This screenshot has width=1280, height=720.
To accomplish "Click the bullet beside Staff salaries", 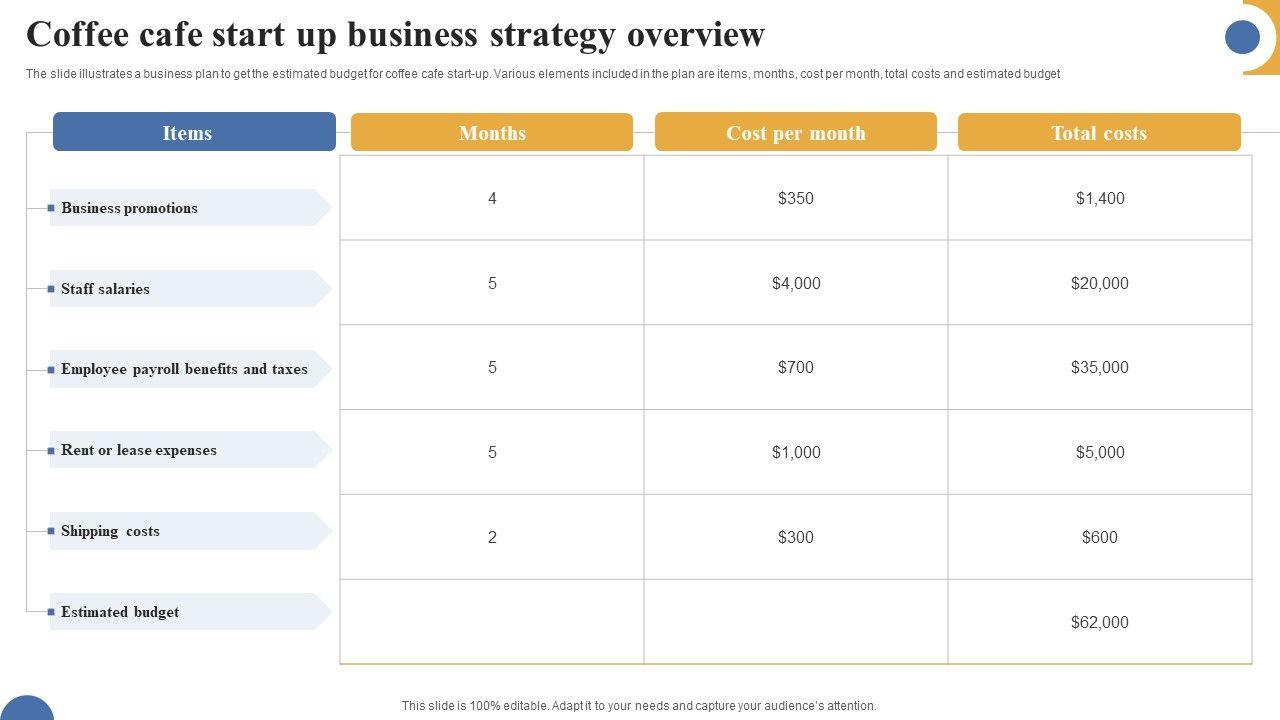I will [51, 289].
